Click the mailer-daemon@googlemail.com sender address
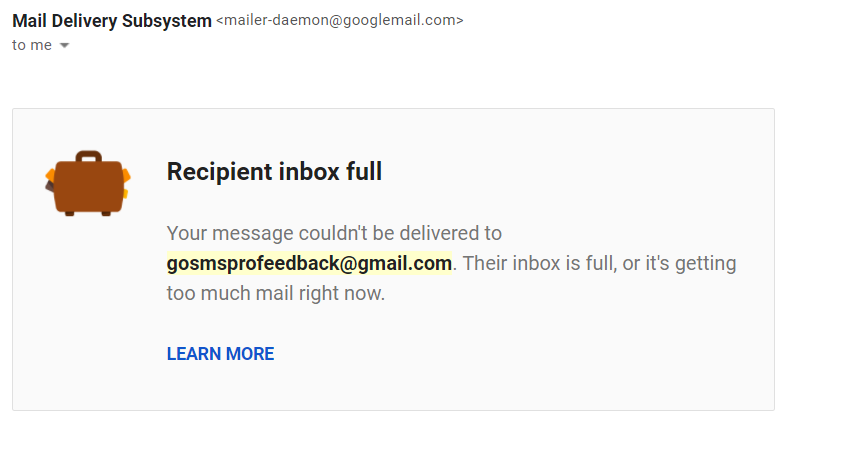The height and width of the screenshot is (456, 843). 340,21
